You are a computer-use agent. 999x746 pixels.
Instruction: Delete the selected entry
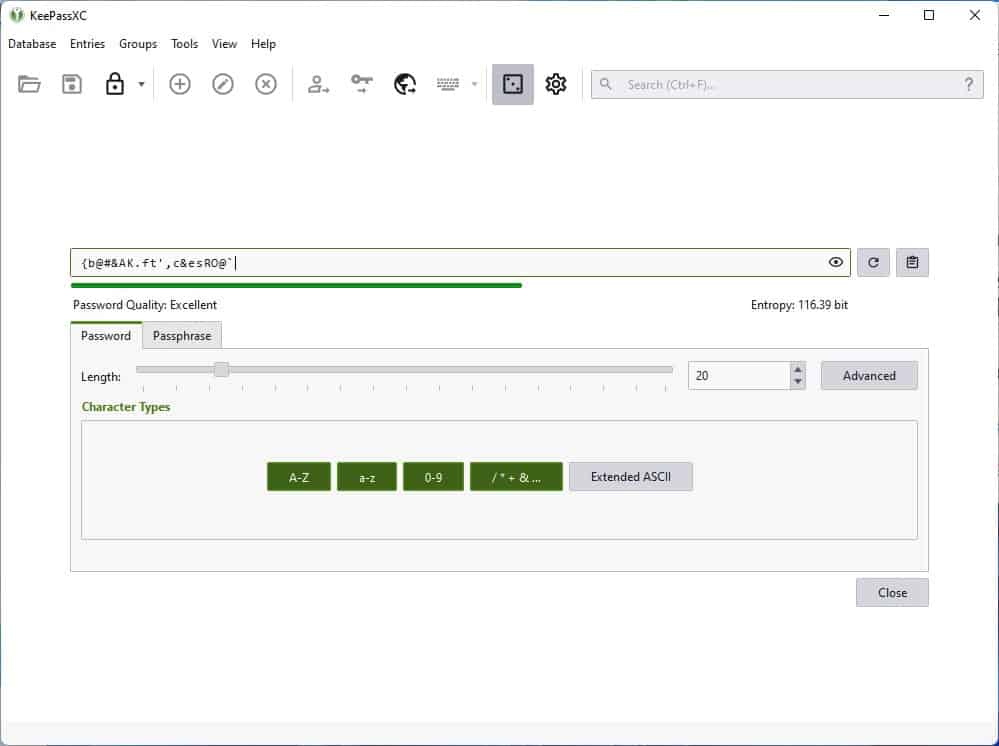266,84
